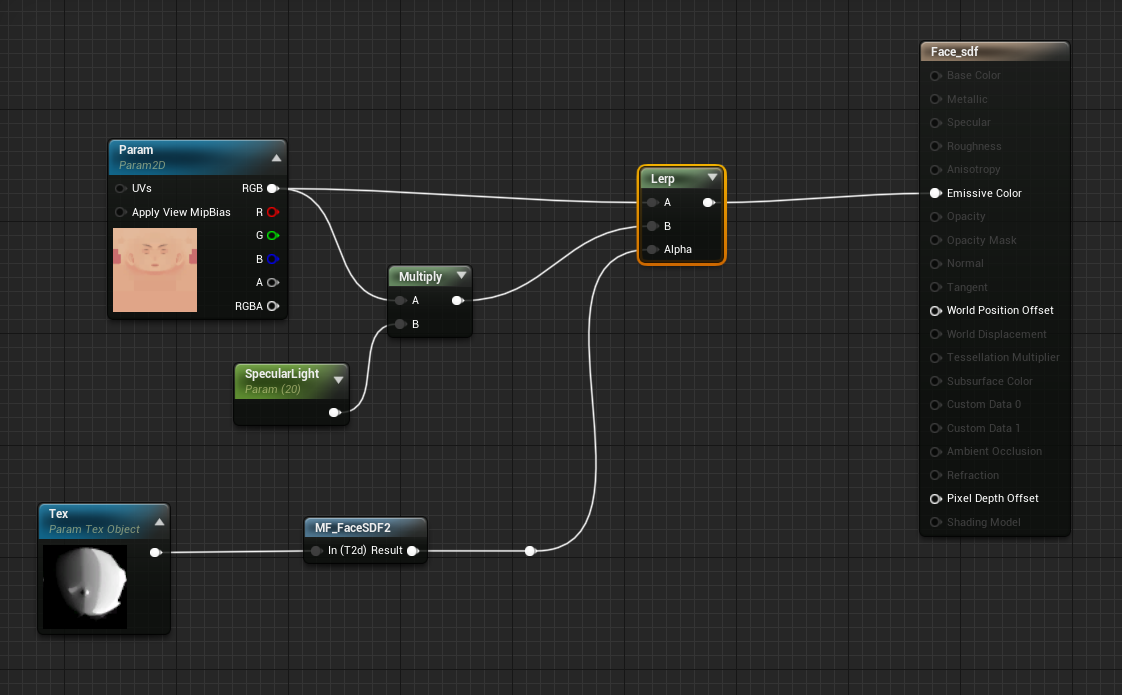Click the Emissive Color input pin on Face_sdf
1122x695 pixels.
click(x=934, y=193)
